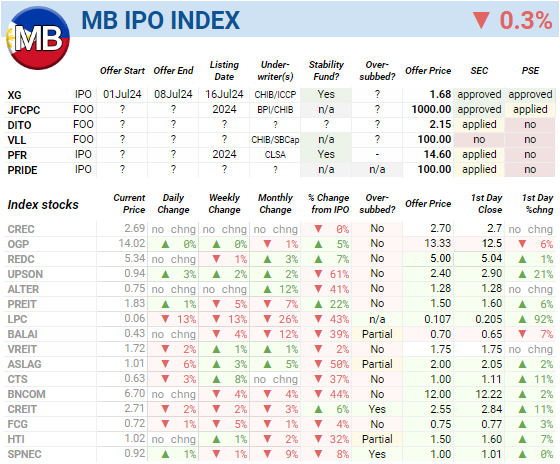Click the "Listing Date" column header

coord(224,71)
